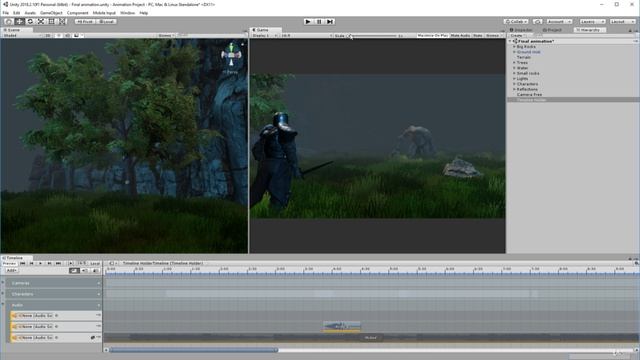
Task: Adjust the Game view Scale slider
Action: pos(373,36)
